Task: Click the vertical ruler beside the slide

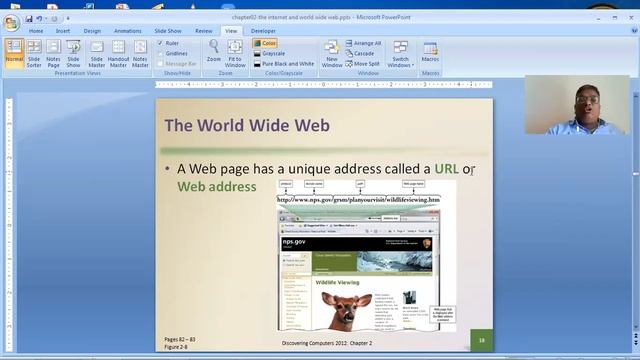Action: 9,224
